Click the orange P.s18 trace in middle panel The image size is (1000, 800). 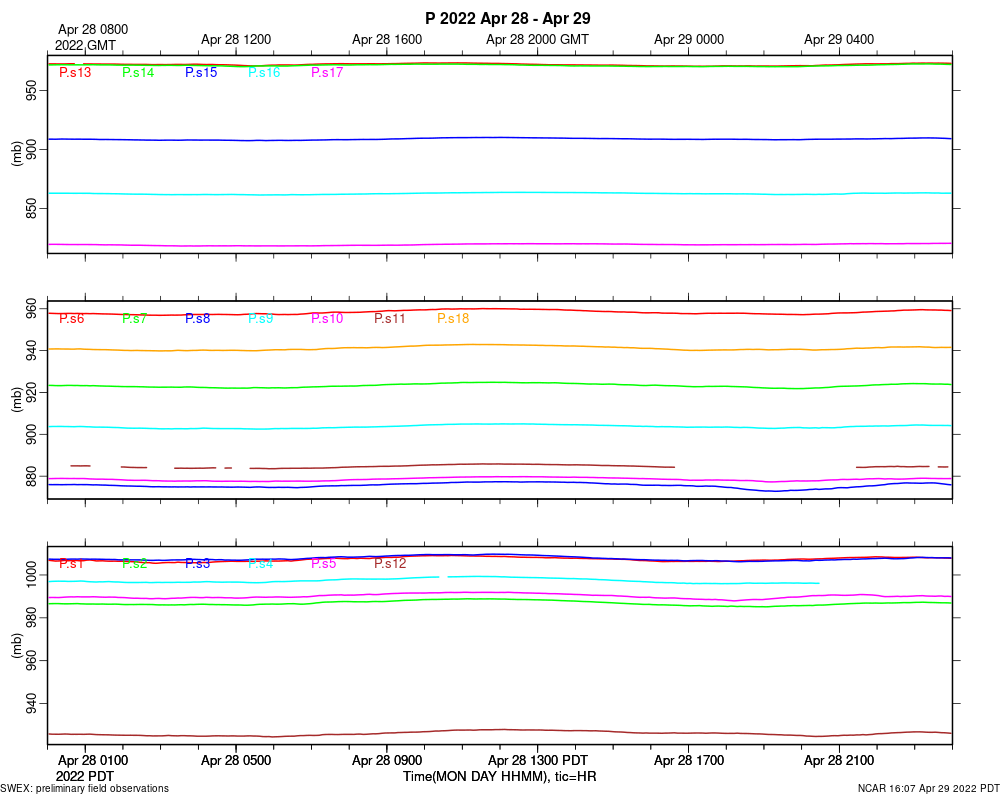pyautogui.click(x=499, y=345)
